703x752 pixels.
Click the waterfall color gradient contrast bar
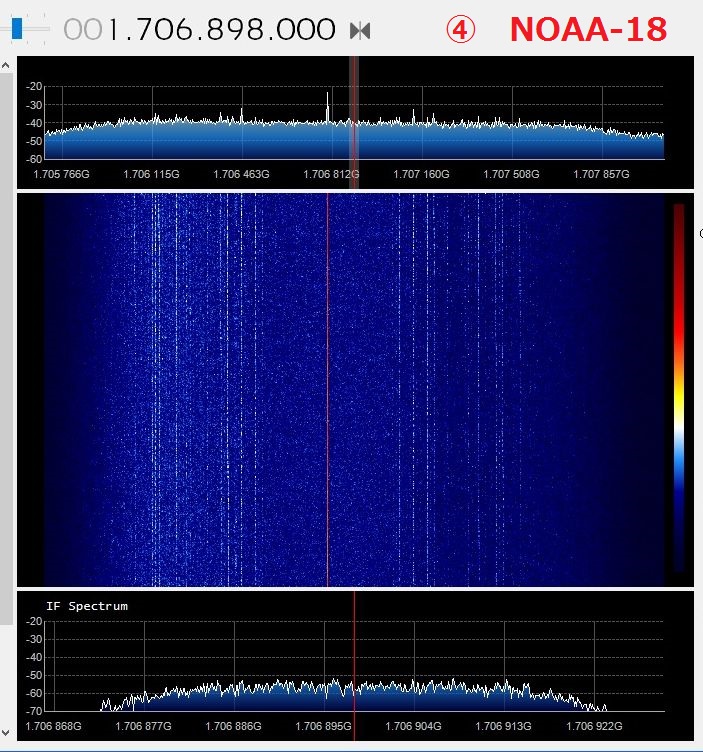[x=679, y=388]
